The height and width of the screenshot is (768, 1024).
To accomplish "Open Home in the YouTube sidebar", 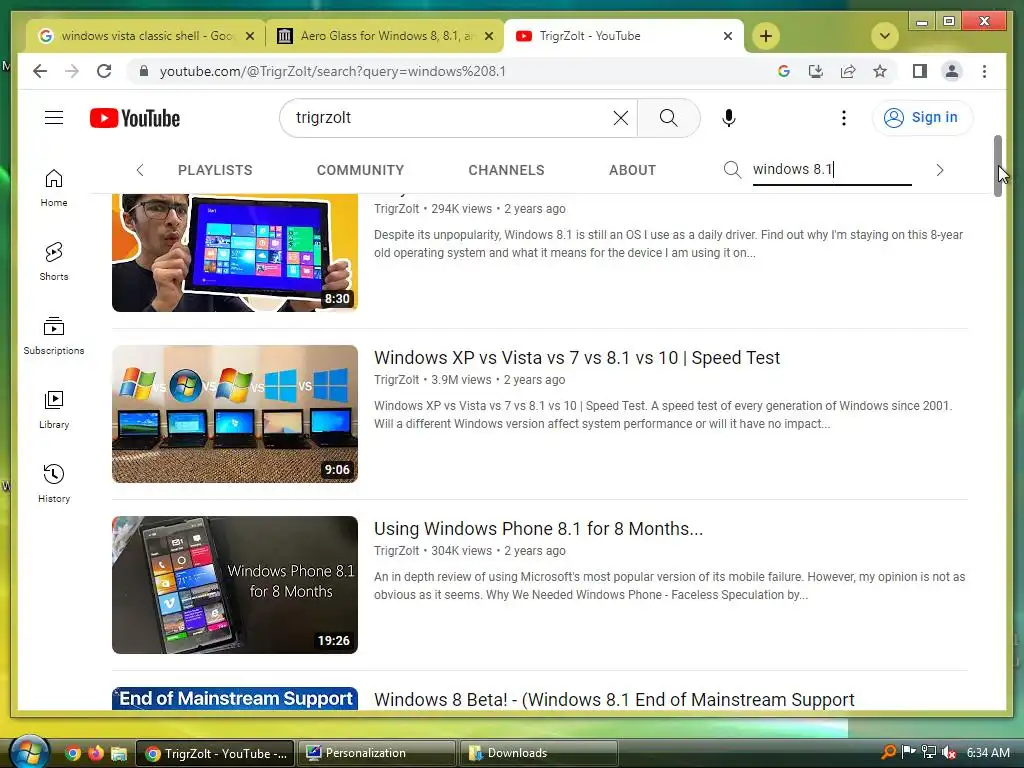I will pyautogui.click(x=54, y=188).
